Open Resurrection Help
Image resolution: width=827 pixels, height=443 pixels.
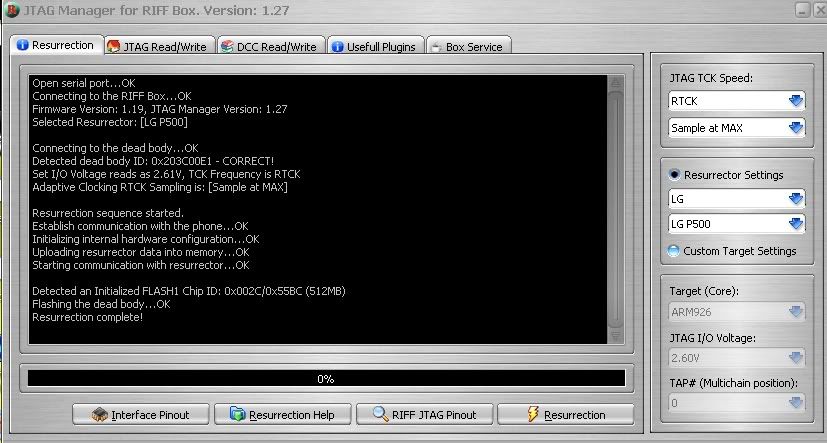[x=283, y=415]
